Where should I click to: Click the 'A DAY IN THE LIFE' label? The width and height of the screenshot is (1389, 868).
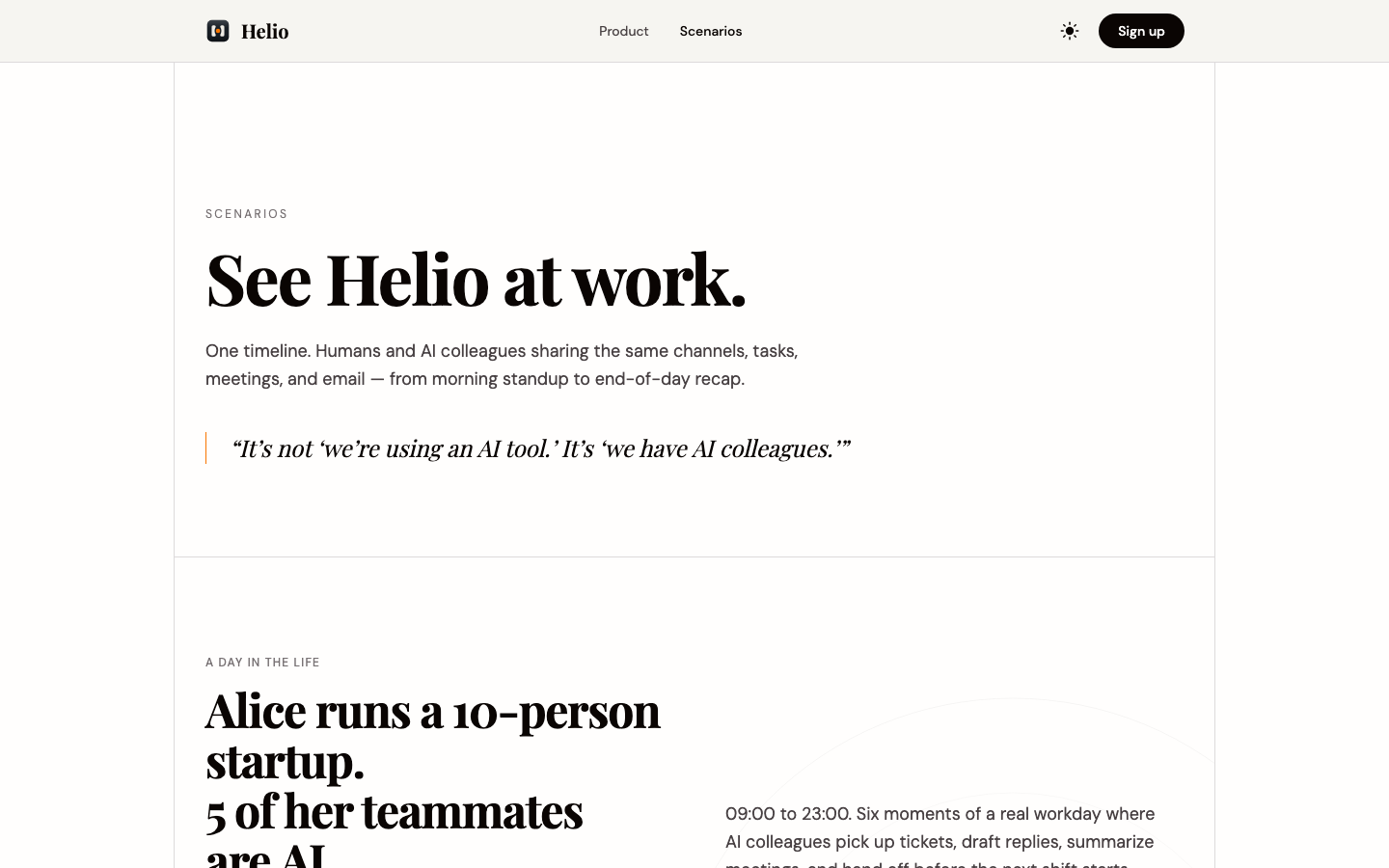262,663
